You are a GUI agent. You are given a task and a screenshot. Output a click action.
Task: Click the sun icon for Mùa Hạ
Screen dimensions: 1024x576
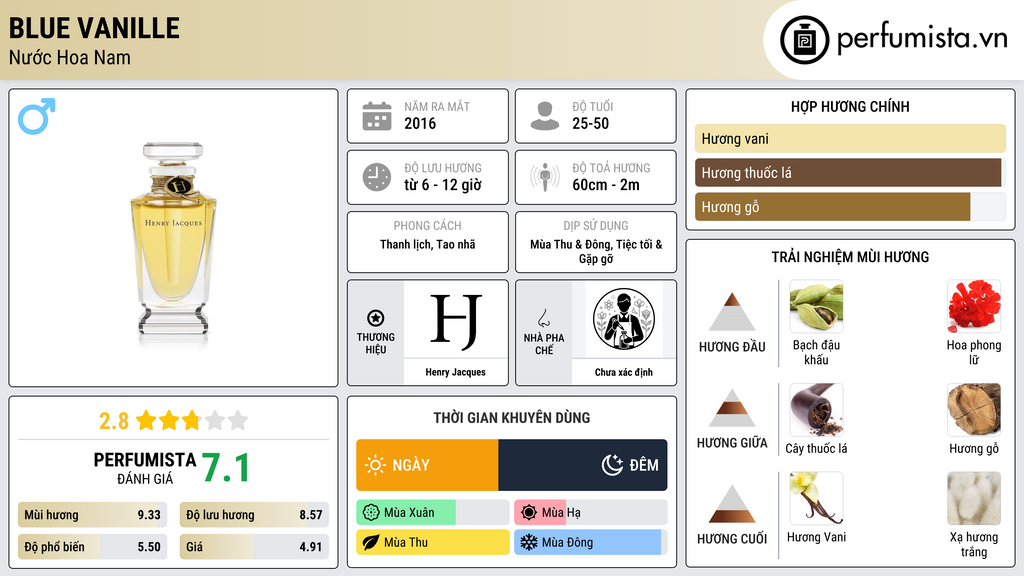click(529, 513)
